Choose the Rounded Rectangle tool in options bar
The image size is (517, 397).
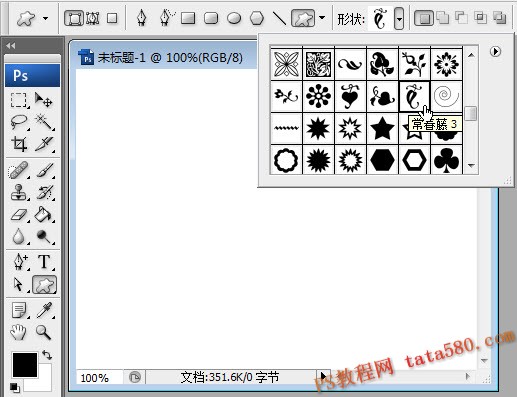[211, 18]
